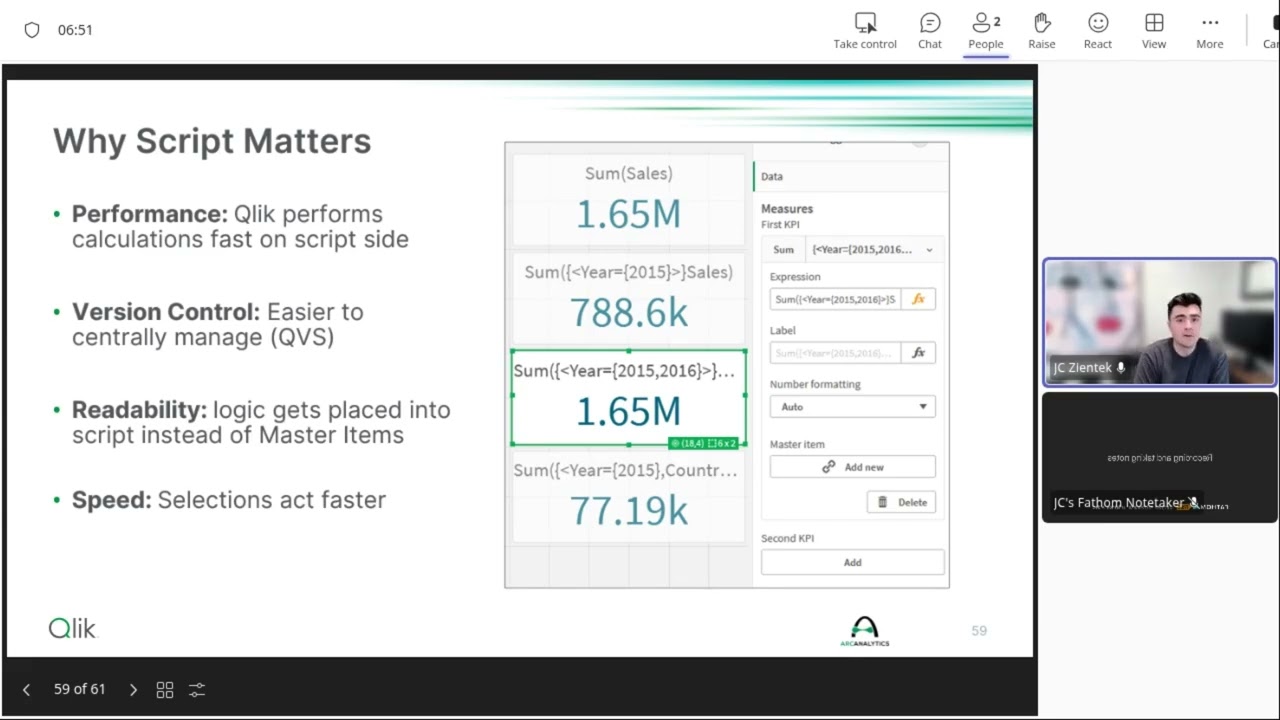Viewport: 1280px width, 720px height.
Task: Click the 'Performance:' bullet text
Action: click(150, 214)
